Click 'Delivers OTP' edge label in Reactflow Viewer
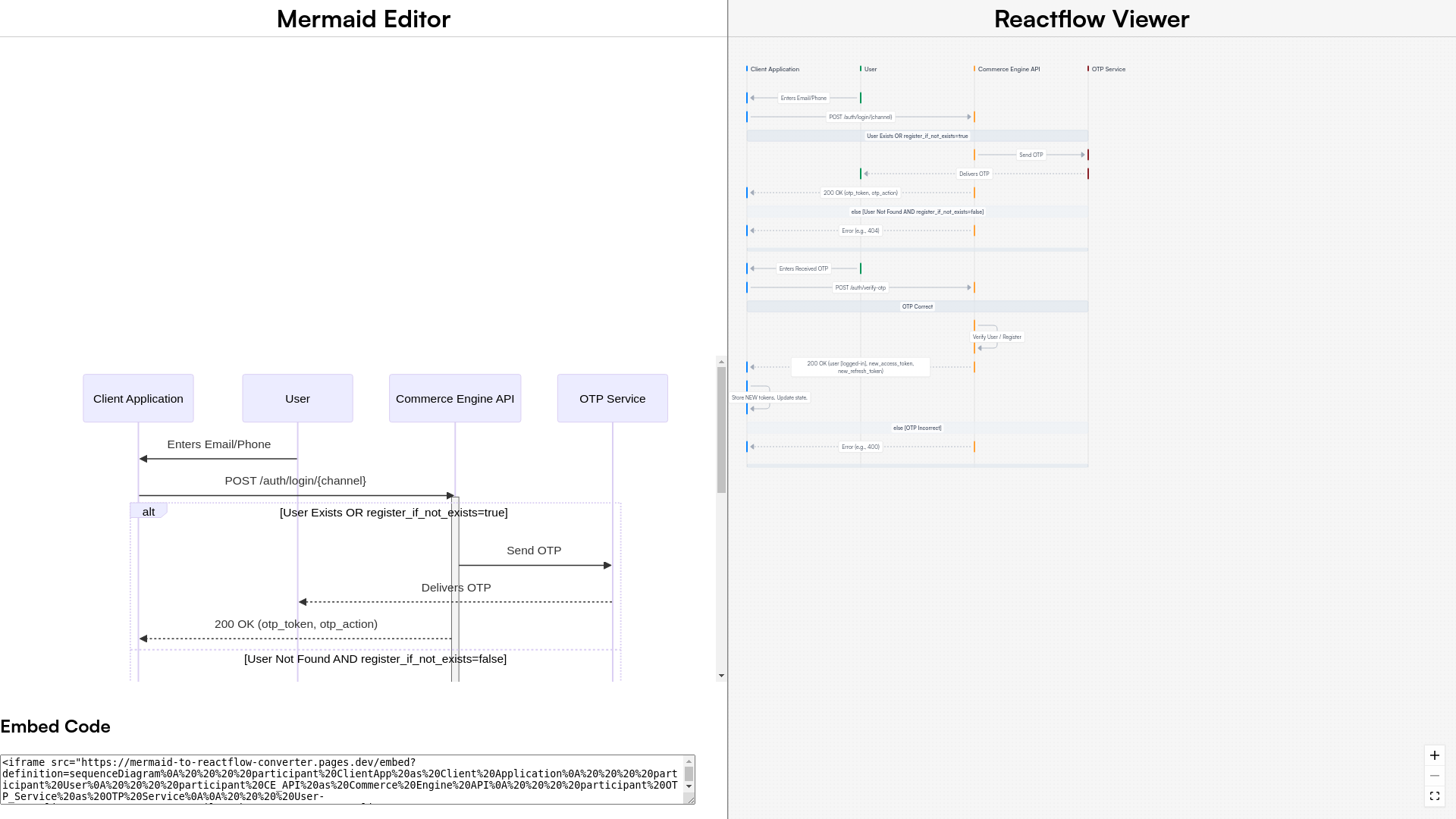The width and height of the screenshot is (1456, 819). [974, 174]
